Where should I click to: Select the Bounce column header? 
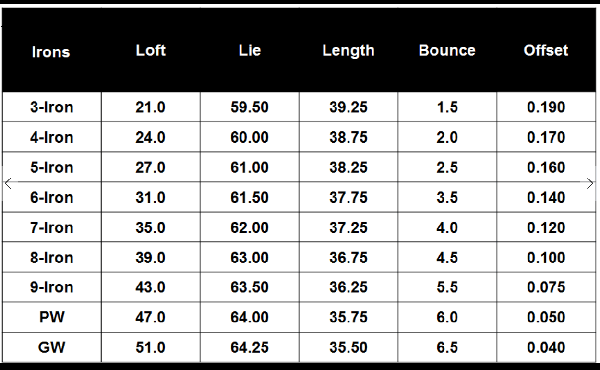coord(447,51)
